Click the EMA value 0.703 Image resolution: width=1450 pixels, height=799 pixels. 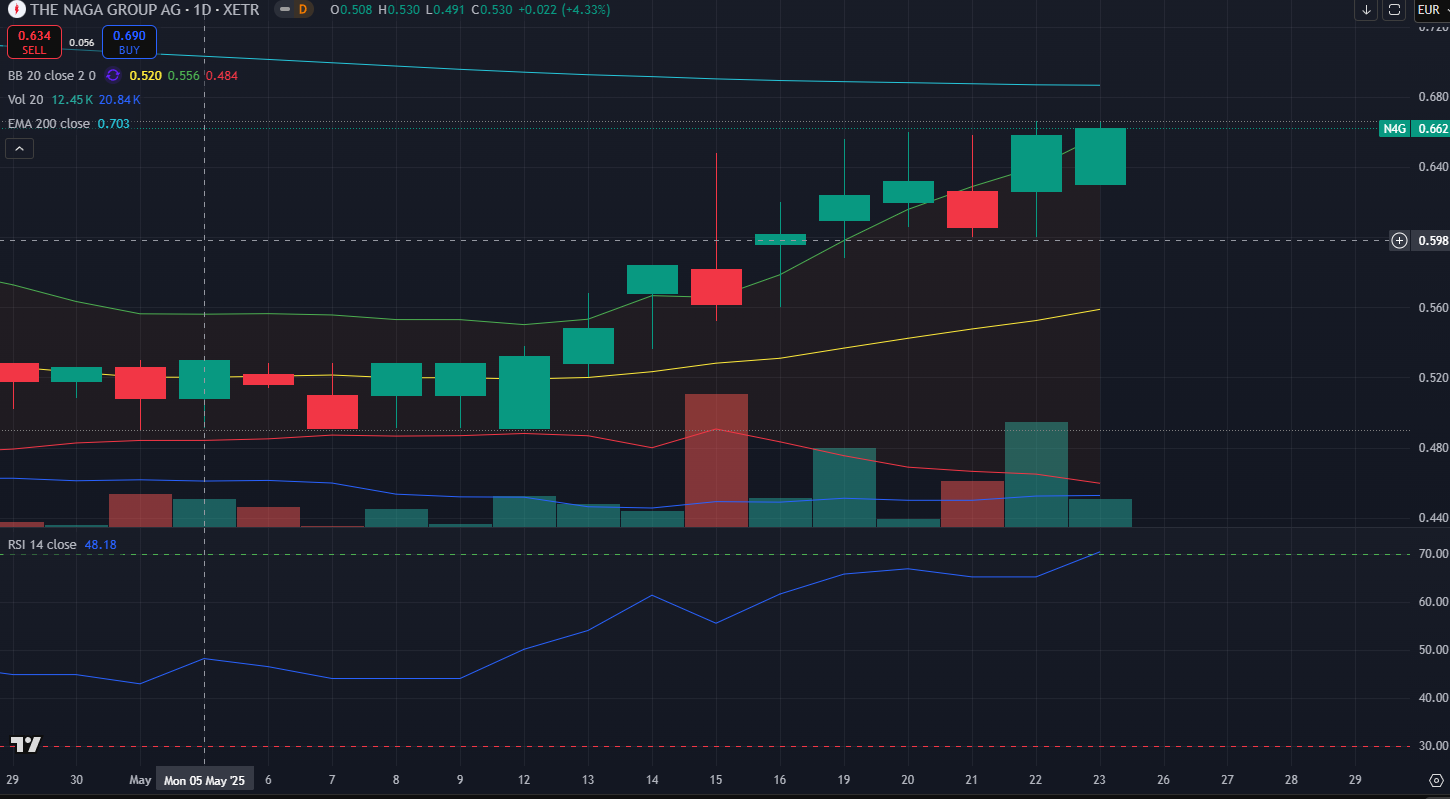(x=113, y=124)
